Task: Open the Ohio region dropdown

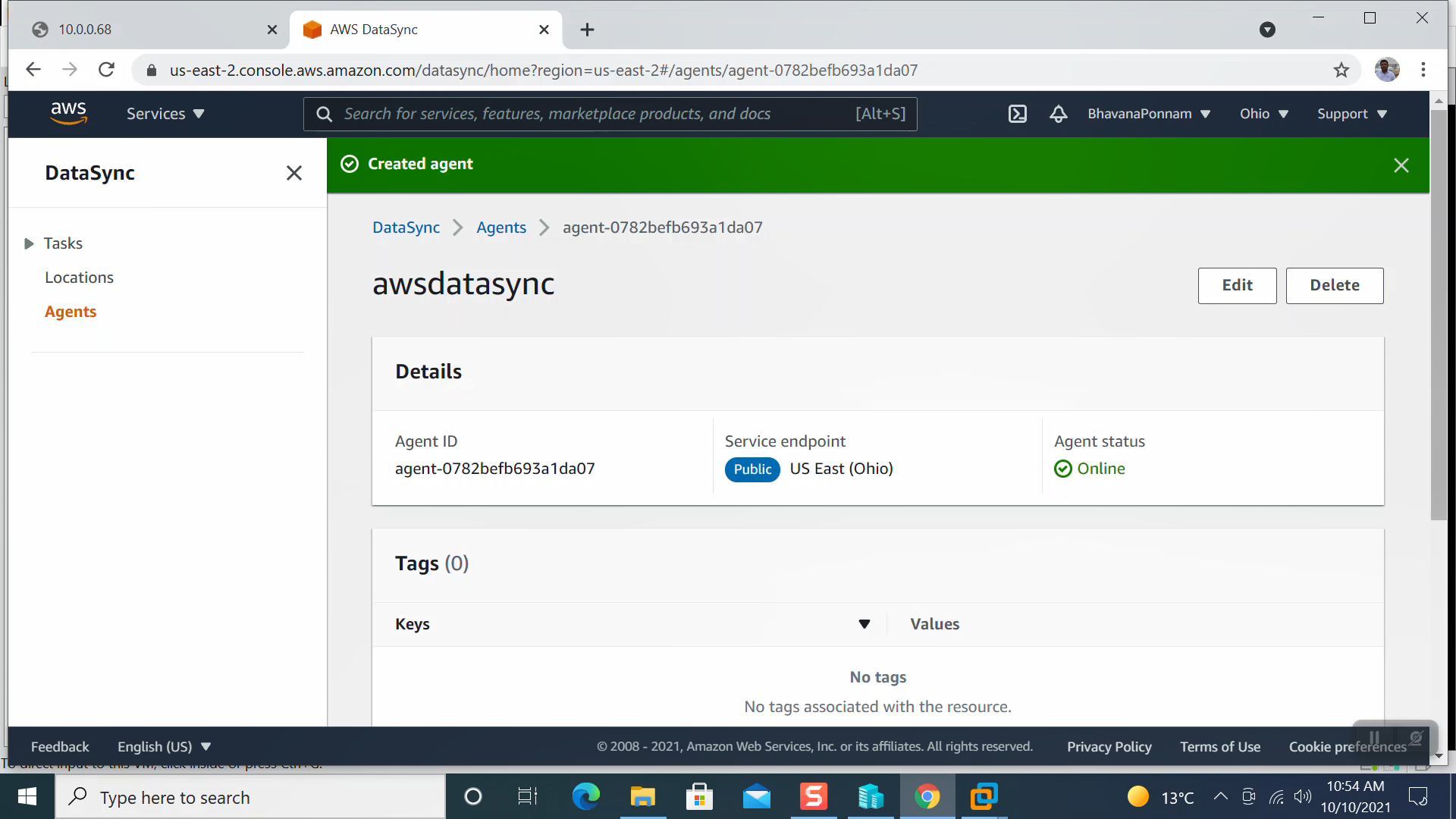Action: (1263, 114)
